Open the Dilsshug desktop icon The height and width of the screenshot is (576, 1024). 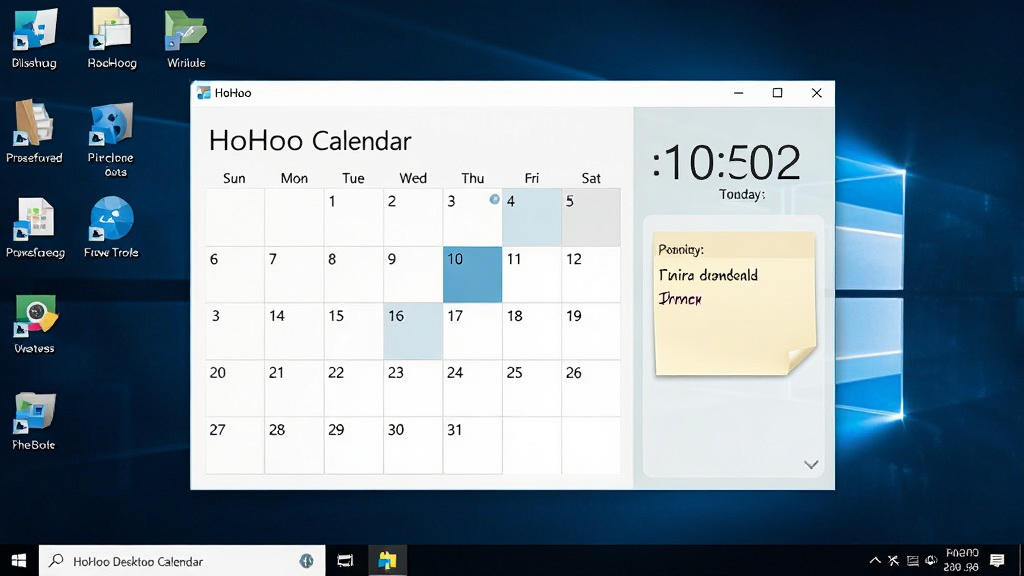(34, 38)
